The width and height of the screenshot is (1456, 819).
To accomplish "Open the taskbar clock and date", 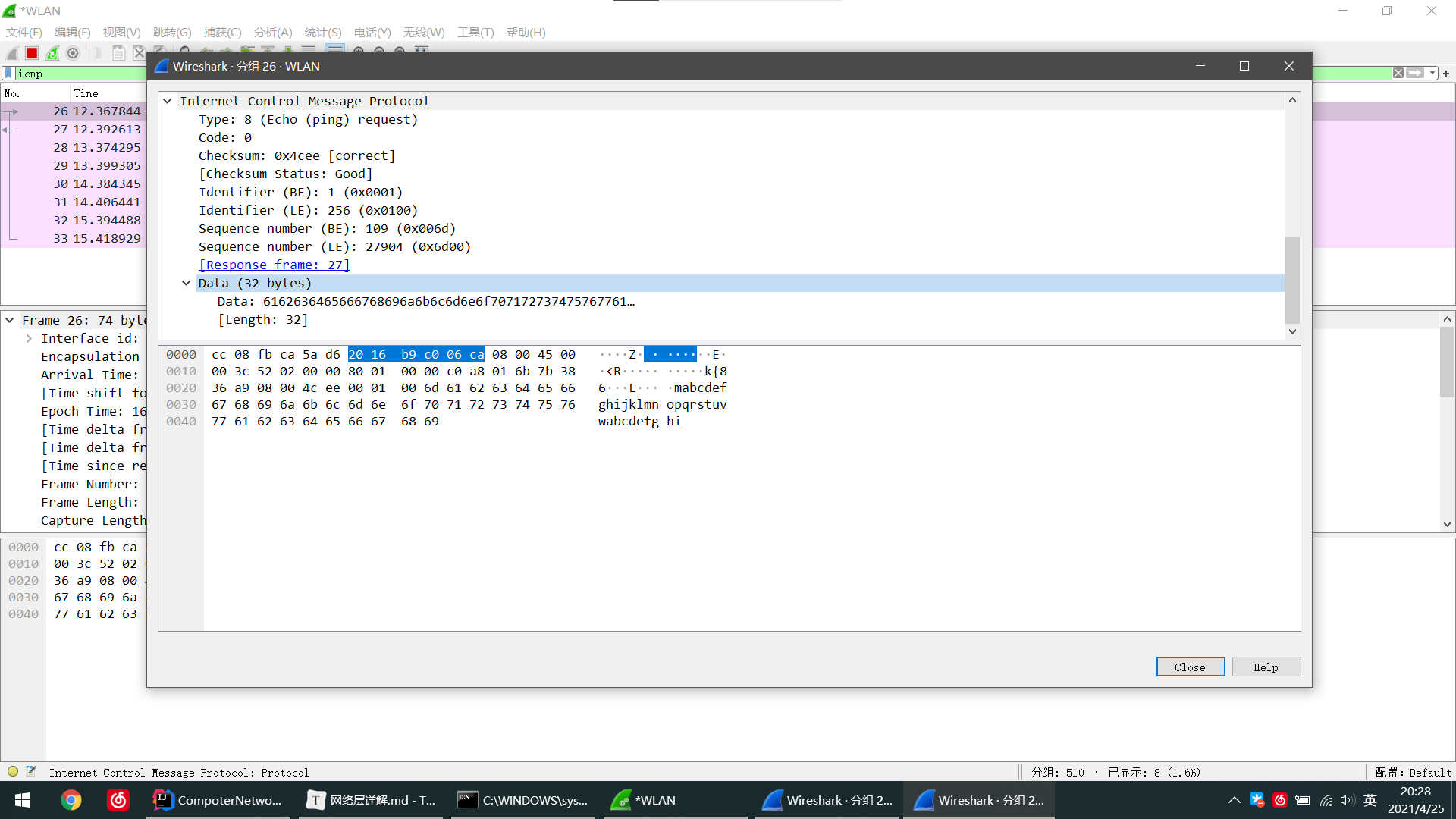I will 1415,800.
